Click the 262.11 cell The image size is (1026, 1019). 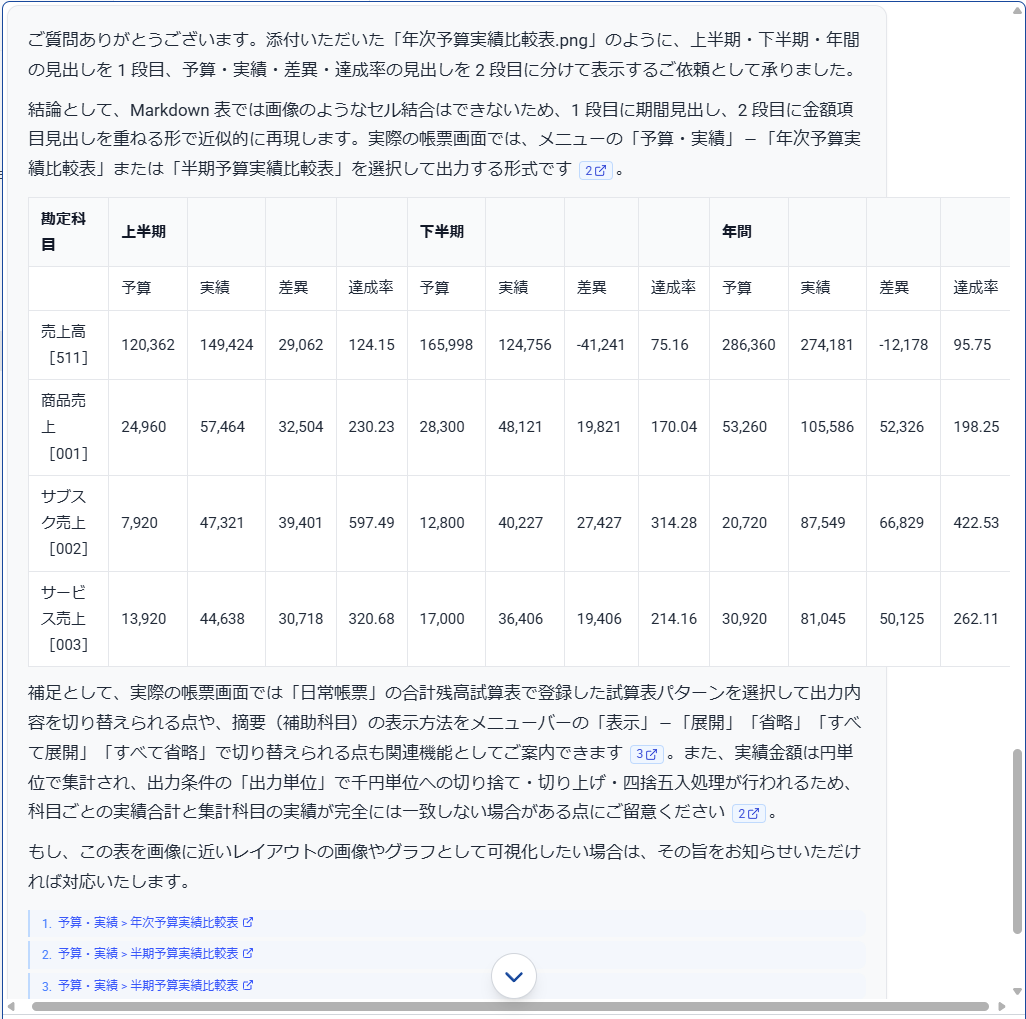click(x=975, y=619)
